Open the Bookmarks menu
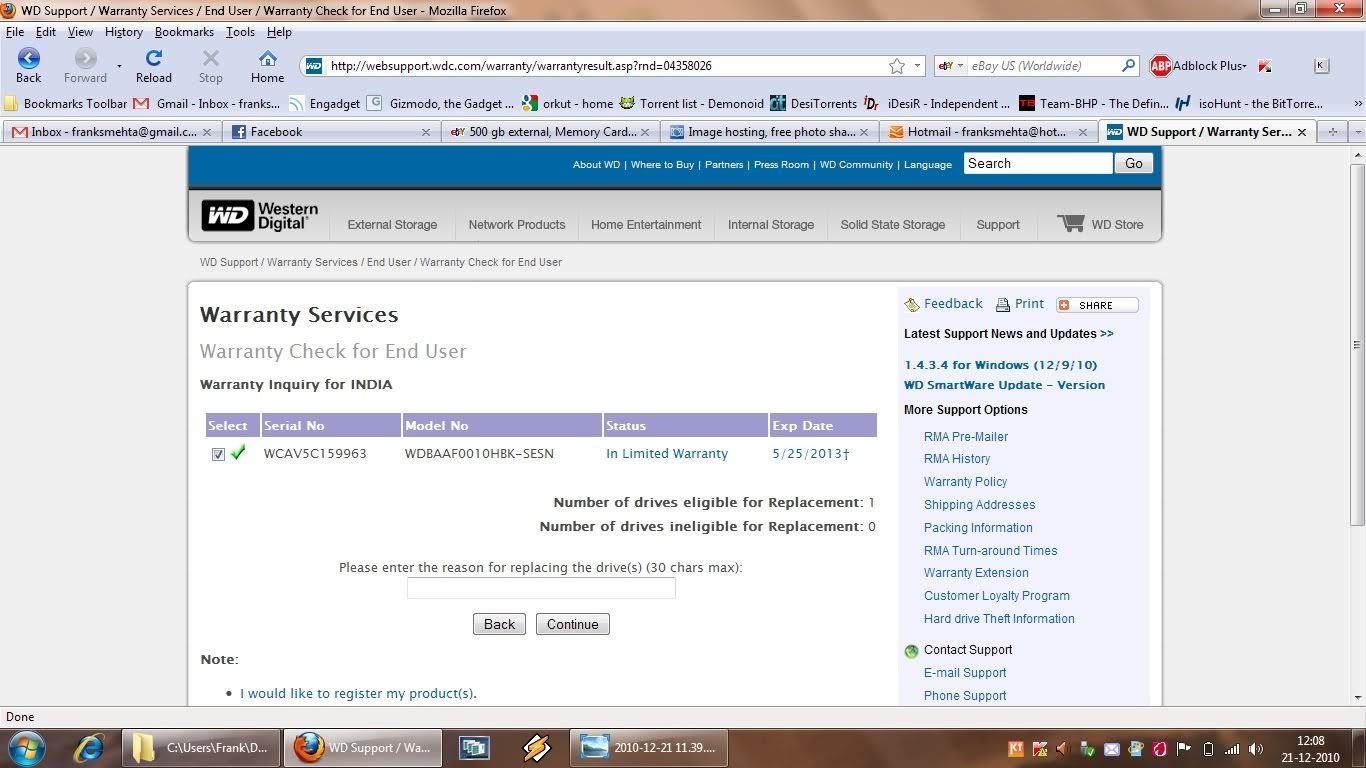The height and width of the screenshot is (768, 1366). click(x=184, y=32)
